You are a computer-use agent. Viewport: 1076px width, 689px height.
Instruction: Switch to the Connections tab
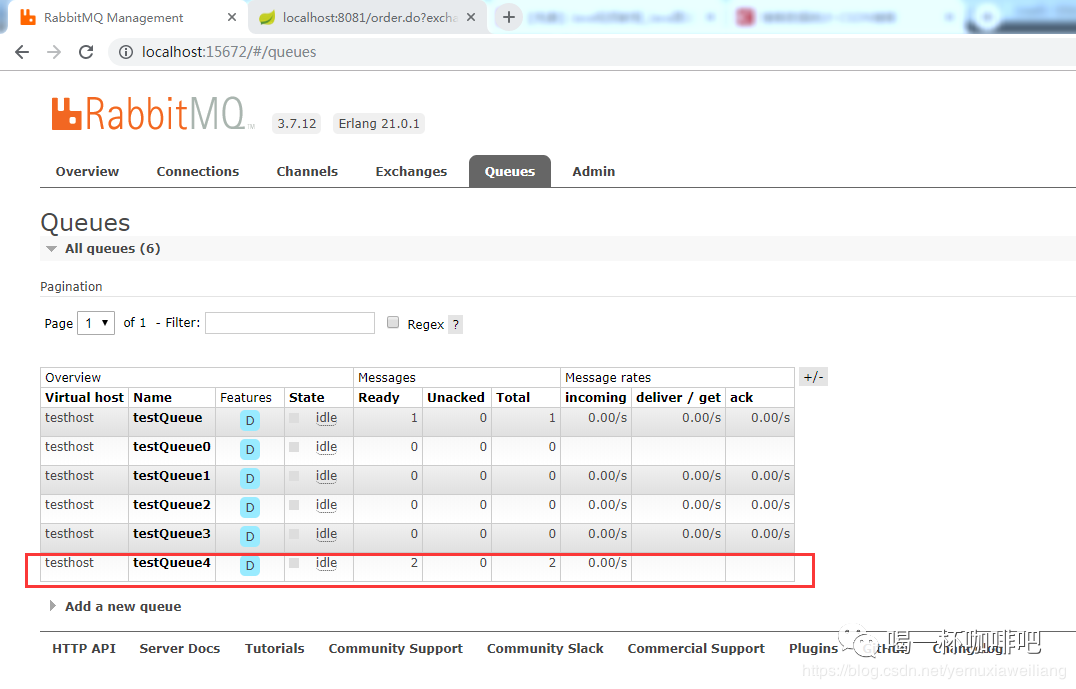[x=198, y=172]
